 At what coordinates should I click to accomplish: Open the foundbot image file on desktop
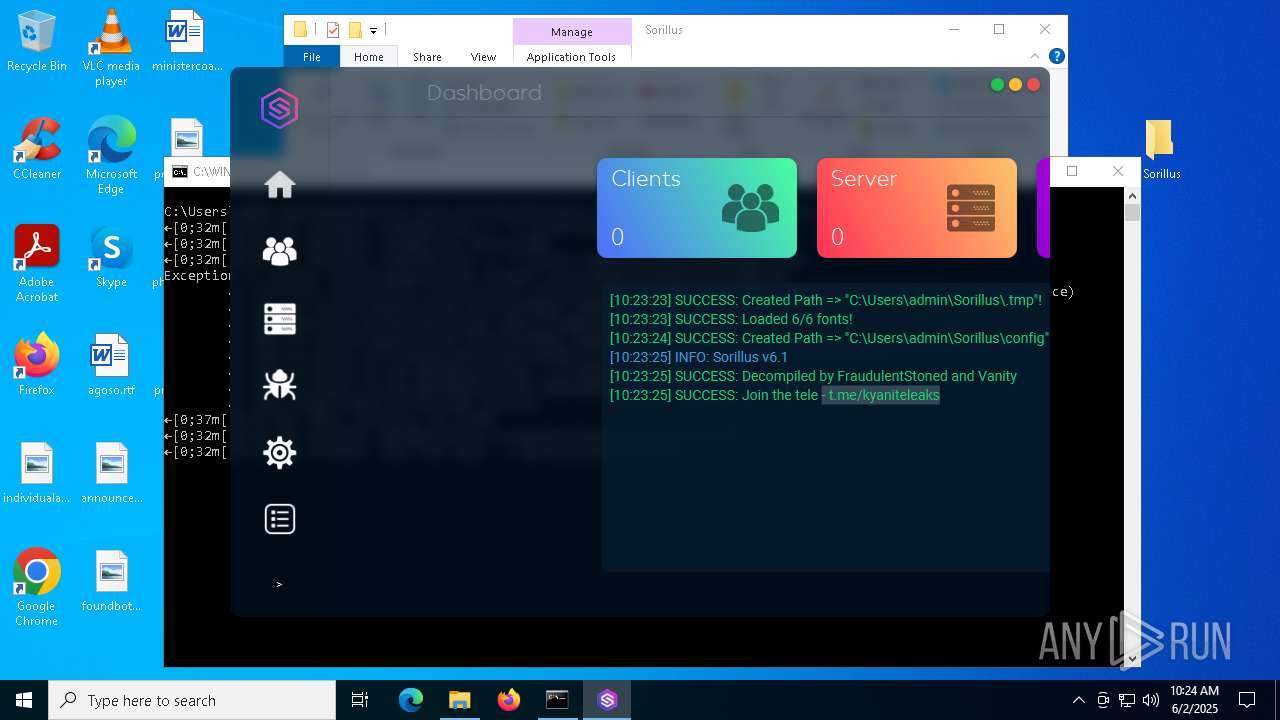click(111, 581)
